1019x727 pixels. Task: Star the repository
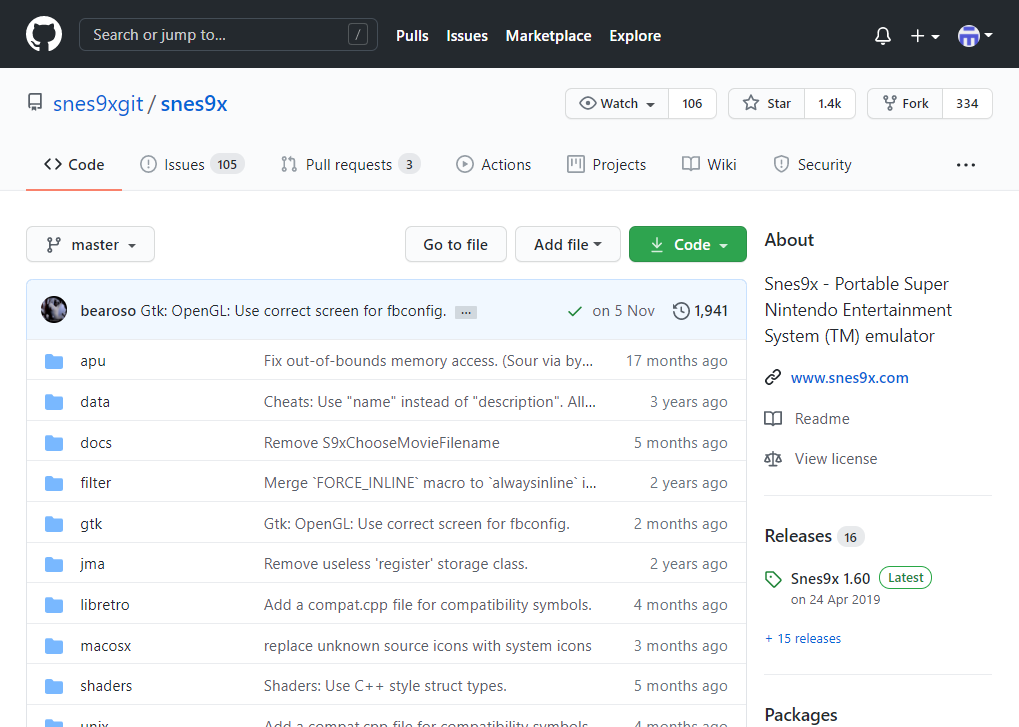(x=766, y=103)
